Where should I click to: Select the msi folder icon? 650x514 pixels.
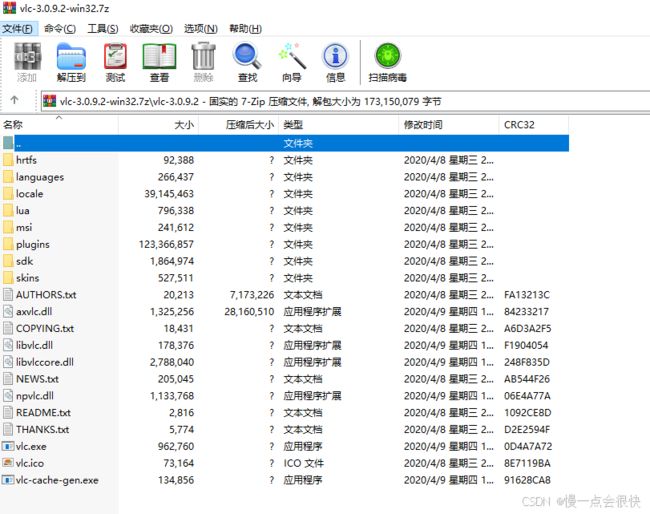coord(8,227)
